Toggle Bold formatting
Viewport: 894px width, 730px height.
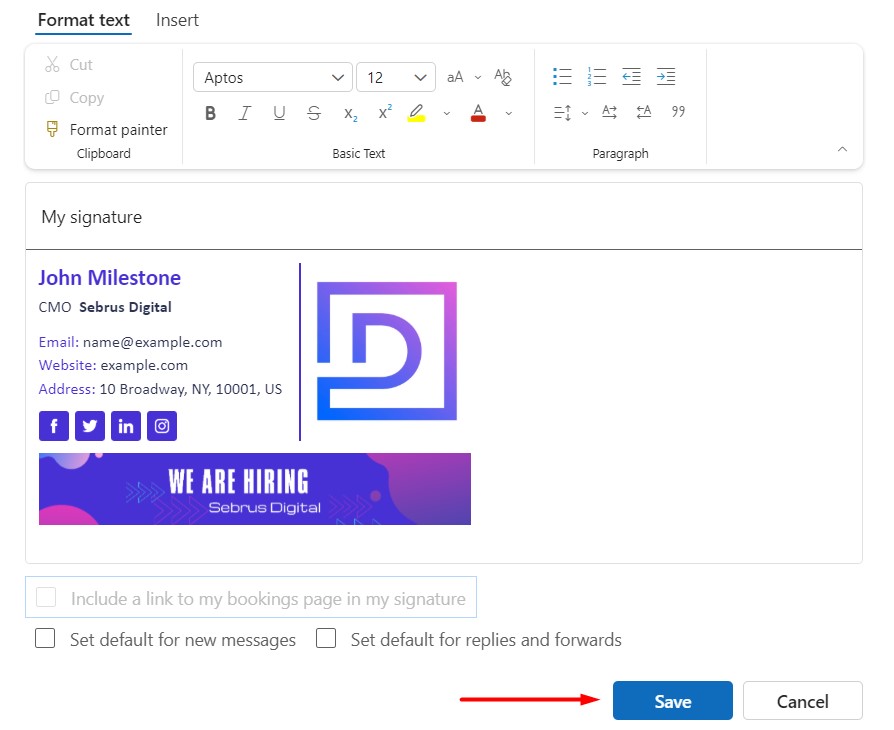[210, 113]
